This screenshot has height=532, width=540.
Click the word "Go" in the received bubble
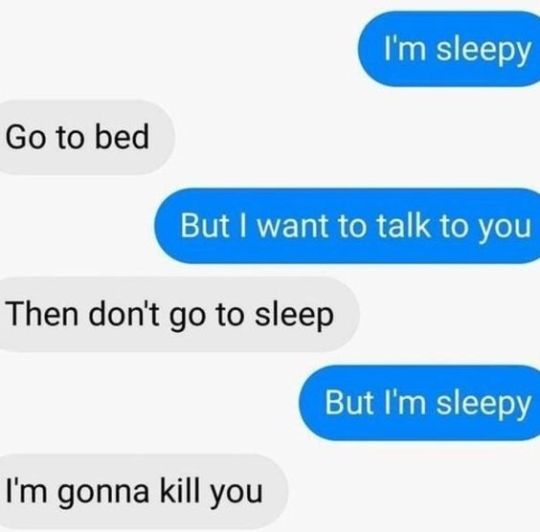click(x=25, y=137)
